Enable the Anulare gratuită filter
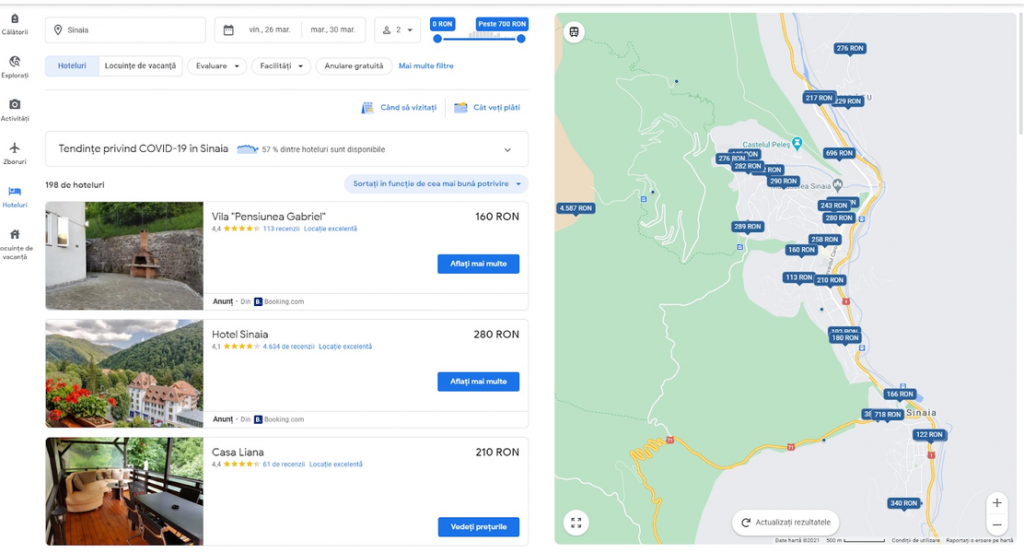Viewport: 1024px width, 553px height. click(353, 66)
